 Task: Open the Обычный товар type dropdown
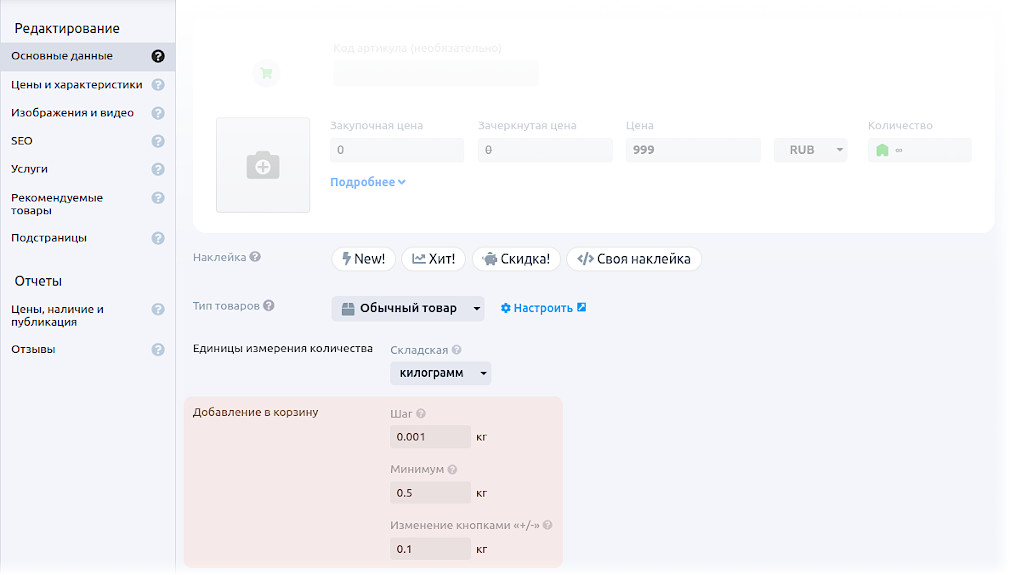tap(408, 308)
